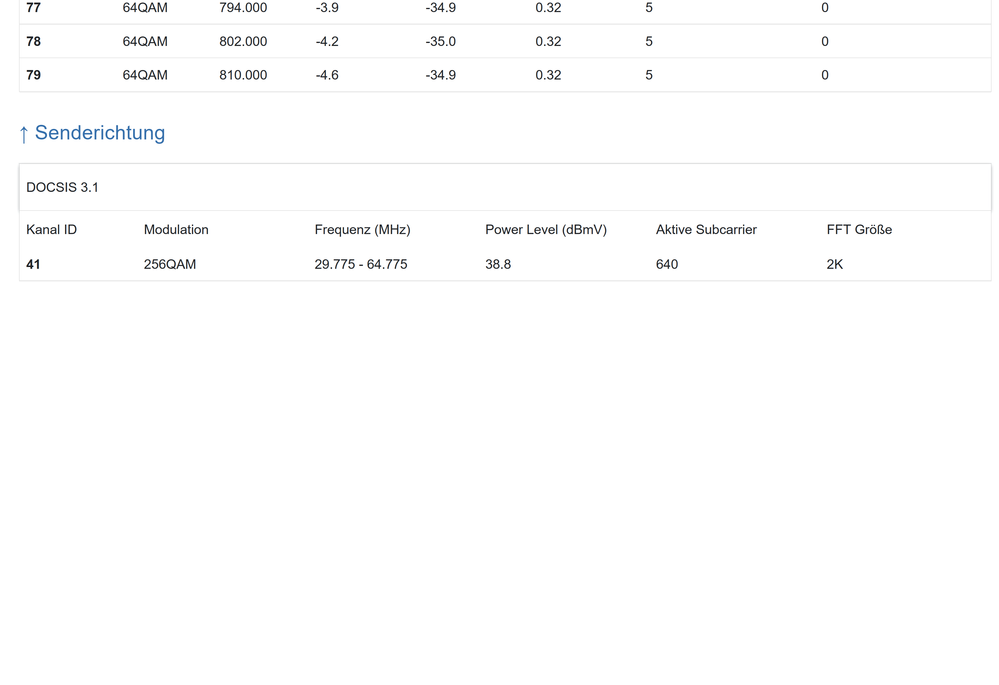Select frequency 802.000 in row 78
999x685 pixels.
pyautogui.click(x=243, y=41)
